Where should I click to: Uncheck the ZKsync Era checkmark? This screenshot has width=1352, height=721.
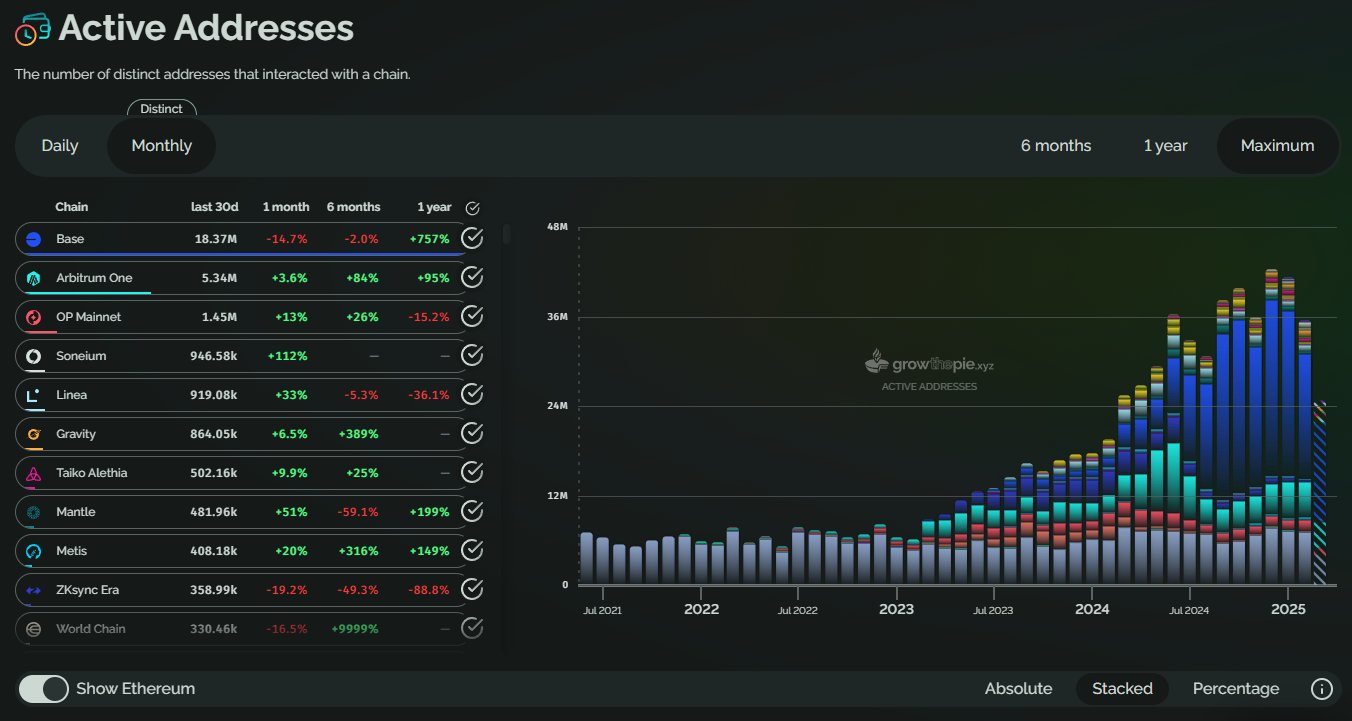click(472, 590)
